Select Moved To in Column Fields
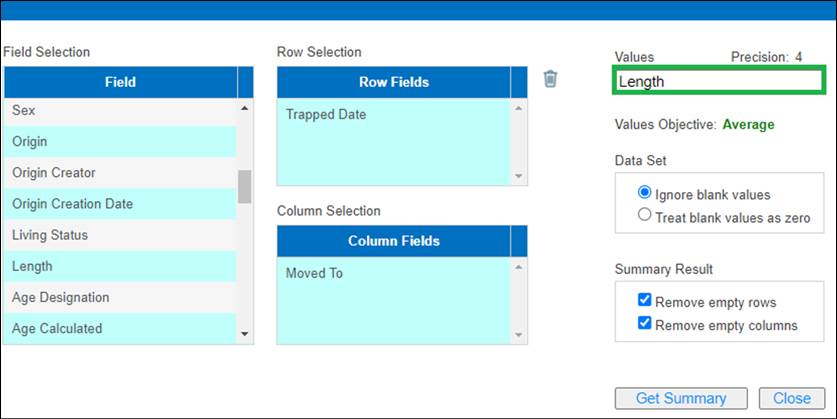Image resolution: width=837 pixels, height=419 pixels. click(314, 273)
